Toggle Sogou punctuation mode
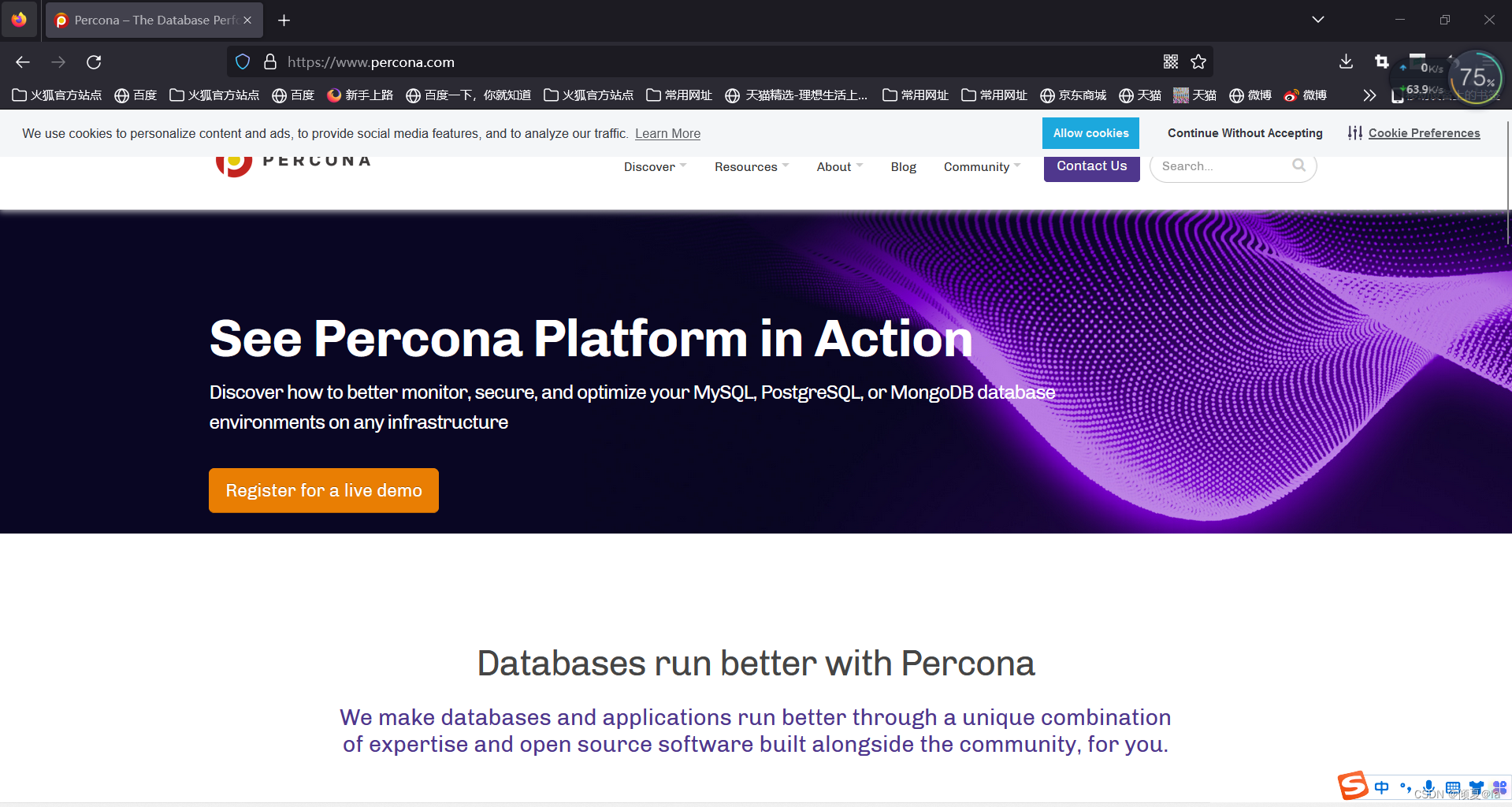The image size is (1512, 807). point(1406,787)
